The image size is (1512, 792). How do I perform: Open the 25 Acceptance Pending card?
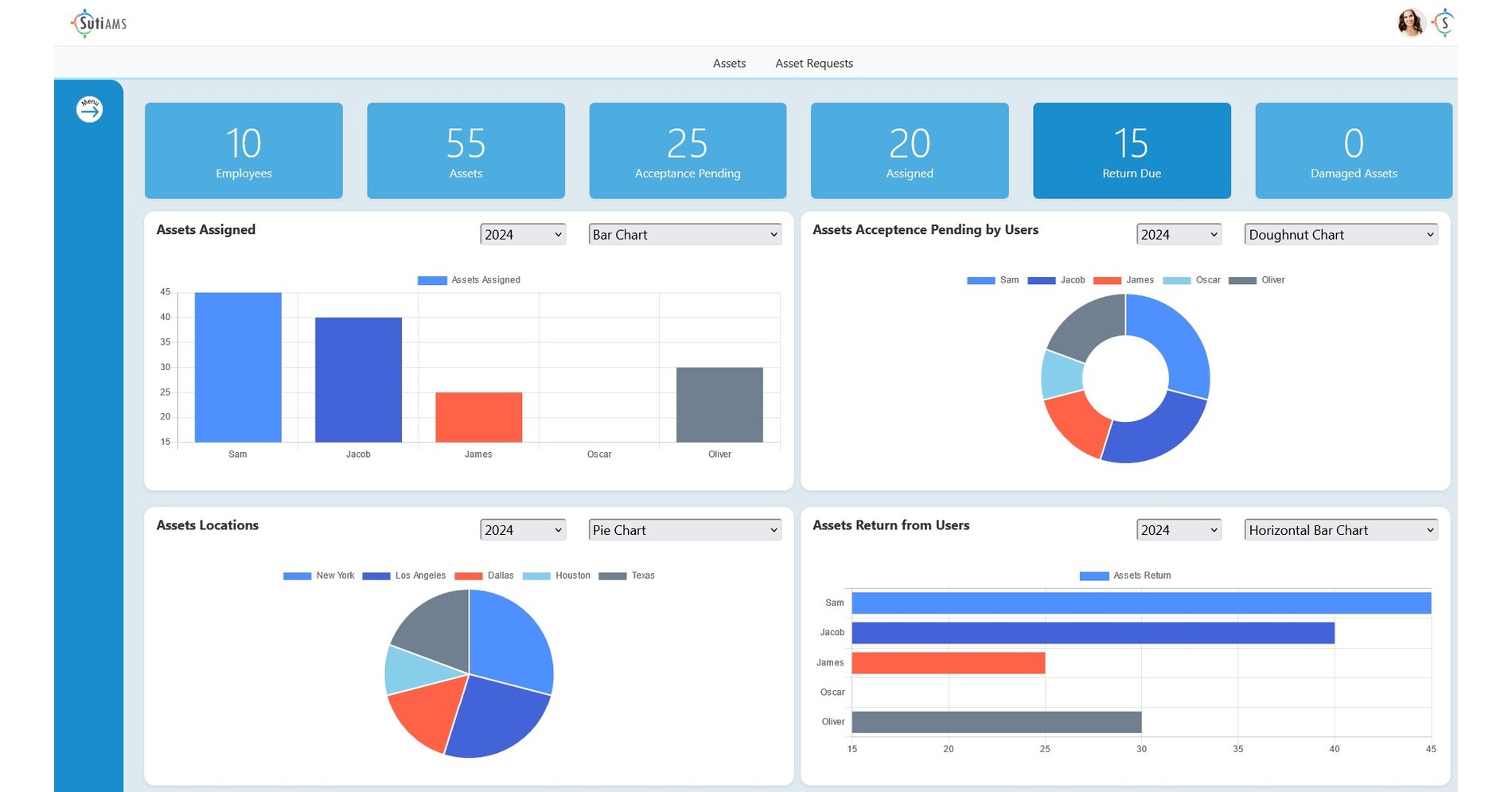[688, 150]
